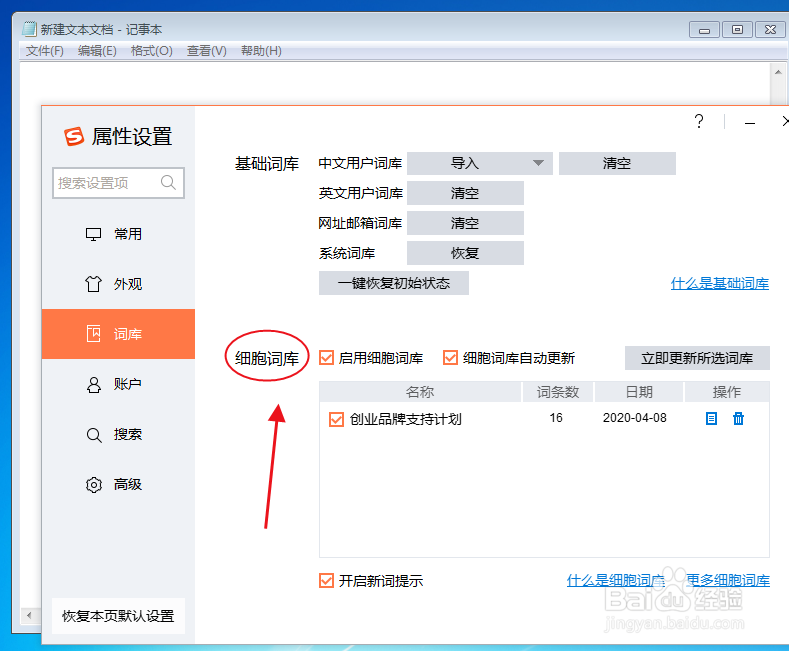Disable the 启用细胞词库 checkbox
This screenshot has width=789, height=651.
pyautogui.click(x=327, y=358)
